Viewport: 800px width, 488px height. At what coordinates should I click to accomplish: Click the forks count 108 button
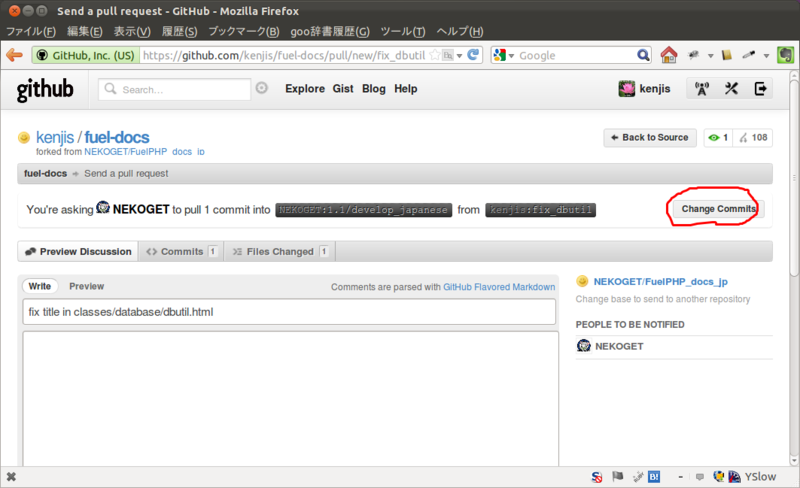(753, 137)
